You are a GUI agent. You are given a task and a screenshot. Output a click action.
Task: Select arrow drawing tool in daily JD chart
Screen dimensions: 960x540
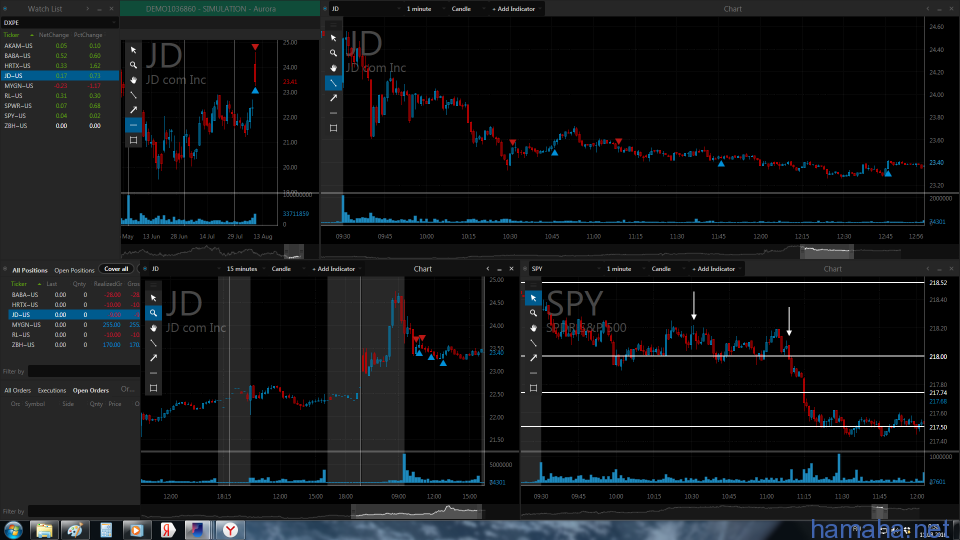tap(133, 110)
